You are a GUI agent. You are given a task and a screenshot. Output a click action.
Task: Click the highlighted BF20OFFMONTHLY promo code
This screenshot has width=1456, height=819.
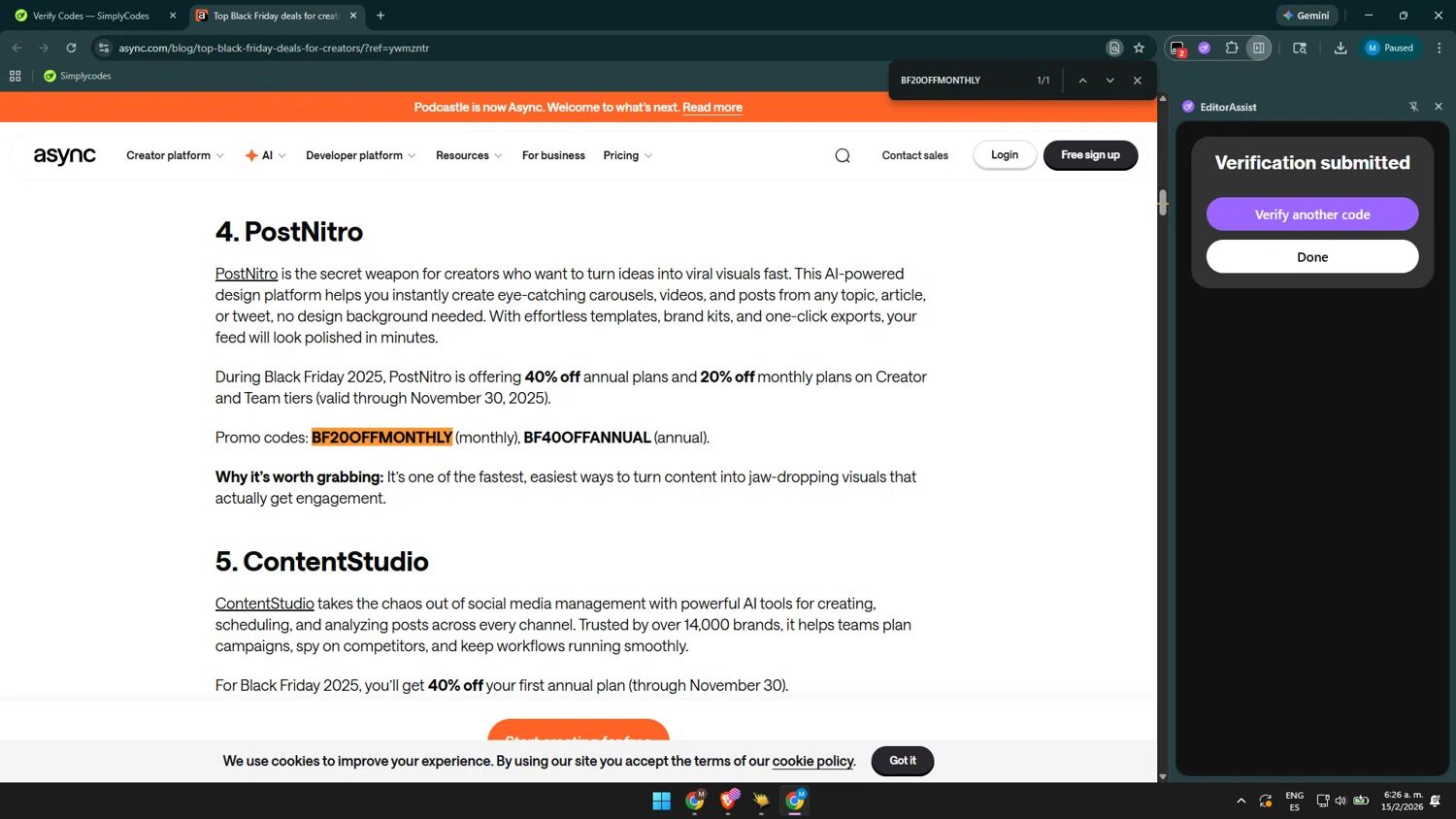tap(381, 438)
